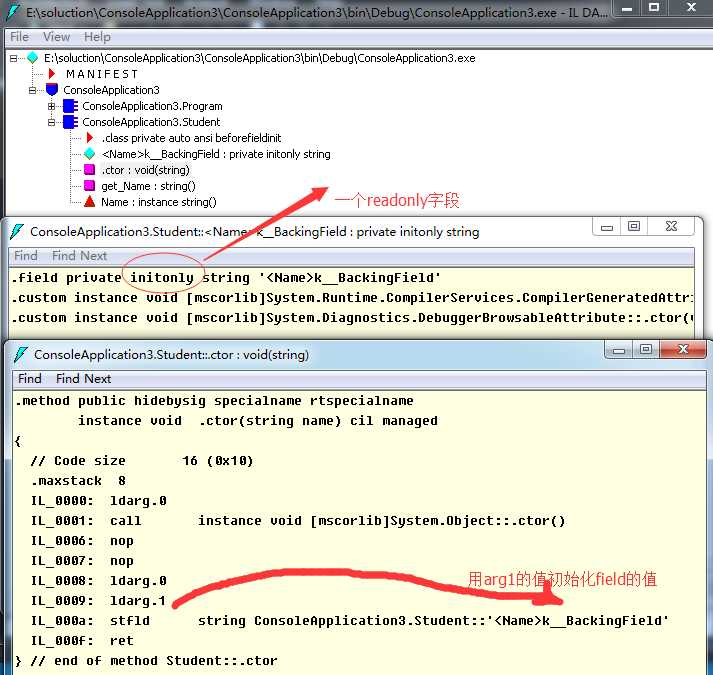The width and height of the screenshot is (713, 675).
Task: Select the get_Name : string() row
Action: 148,186
